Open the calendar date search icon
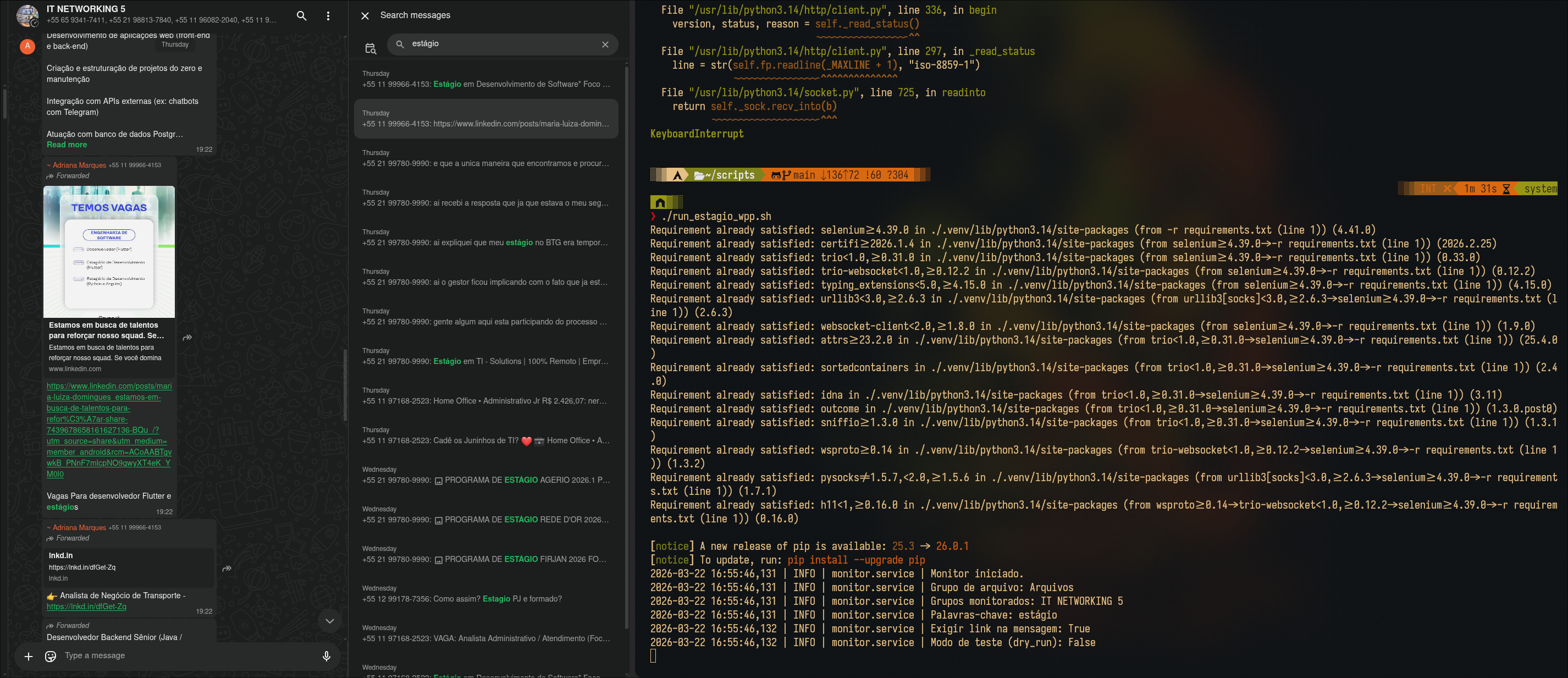The width and height of the screenshot is (1568, 678). [x=370, y=49]
